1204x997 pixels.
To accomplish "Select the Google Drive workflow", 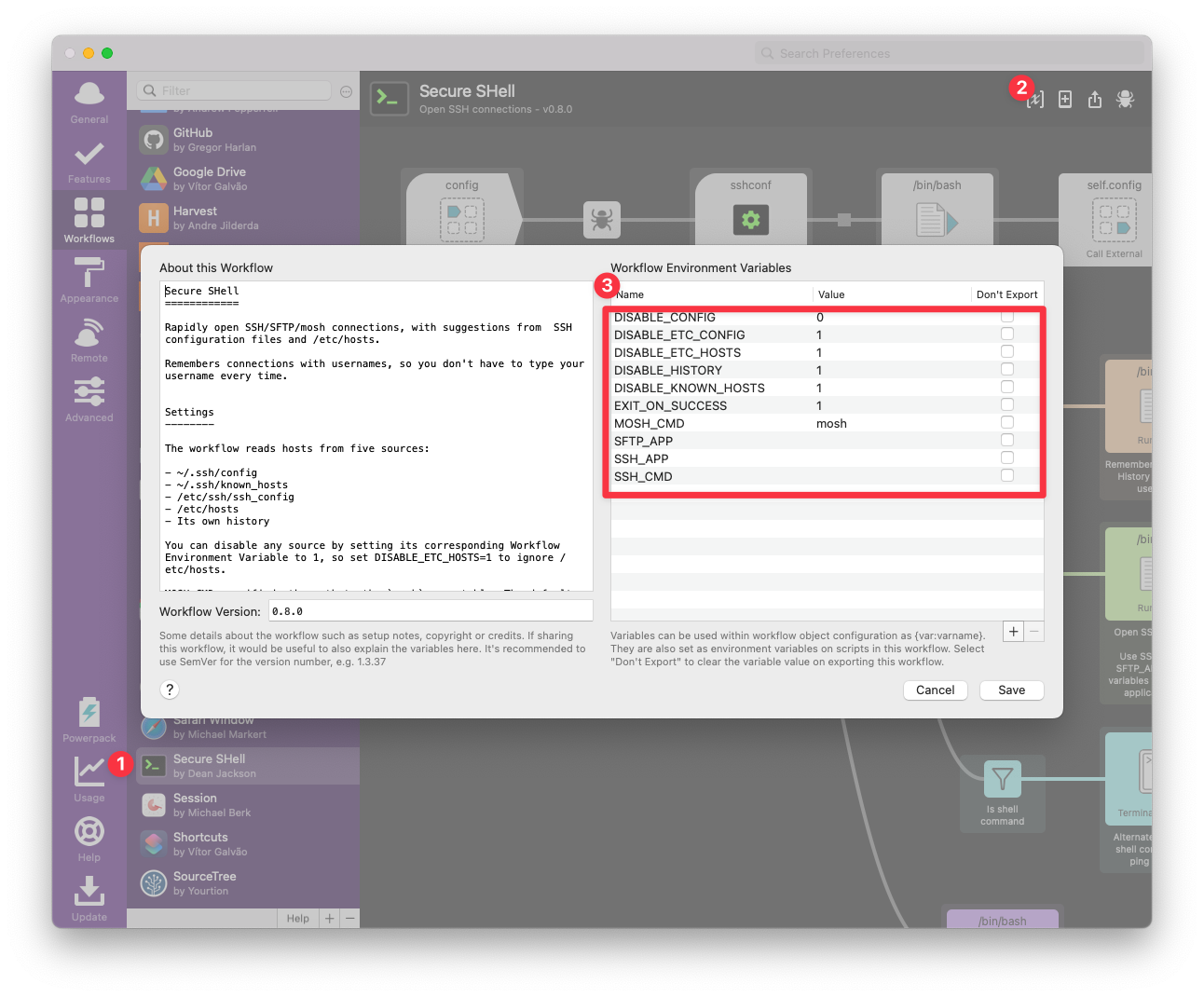I will pyautogui.click(x=243, y=179).
